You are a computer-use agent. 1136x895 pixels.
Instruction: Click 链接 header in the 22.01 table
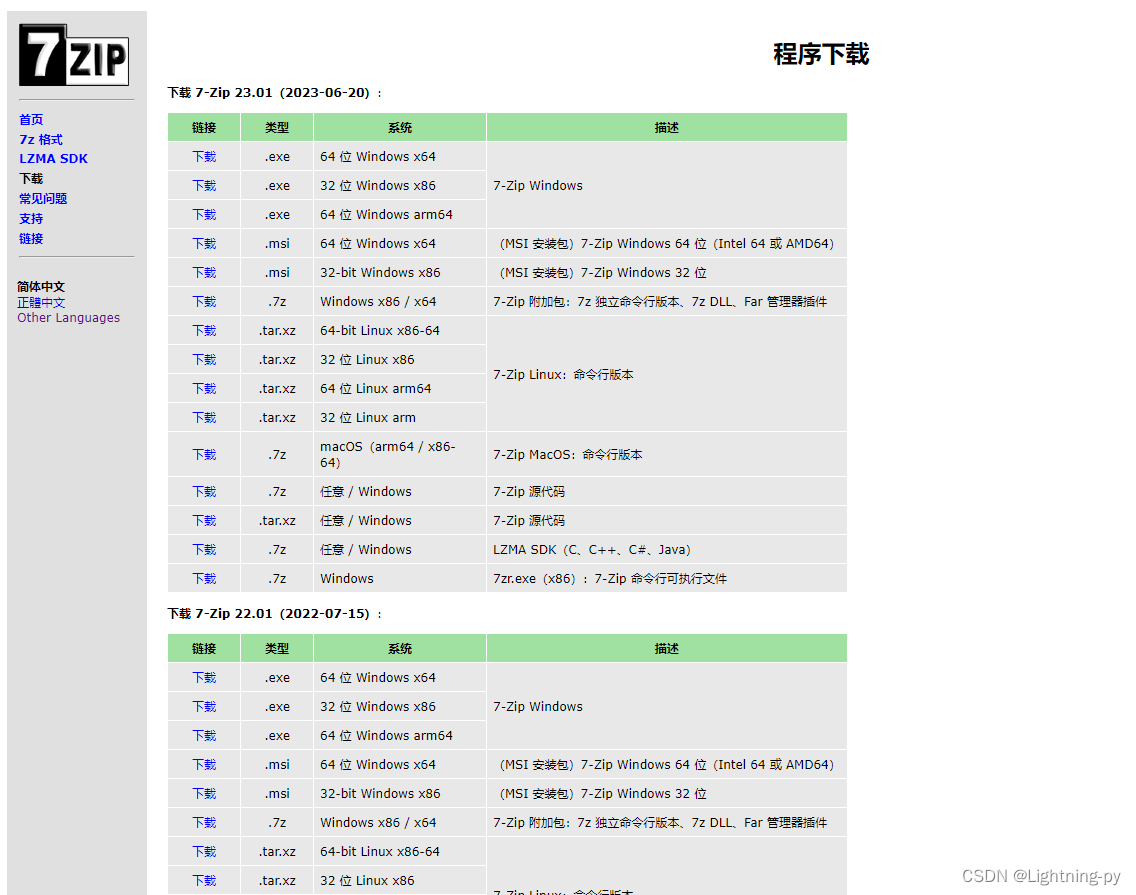[x=204, y=649]
